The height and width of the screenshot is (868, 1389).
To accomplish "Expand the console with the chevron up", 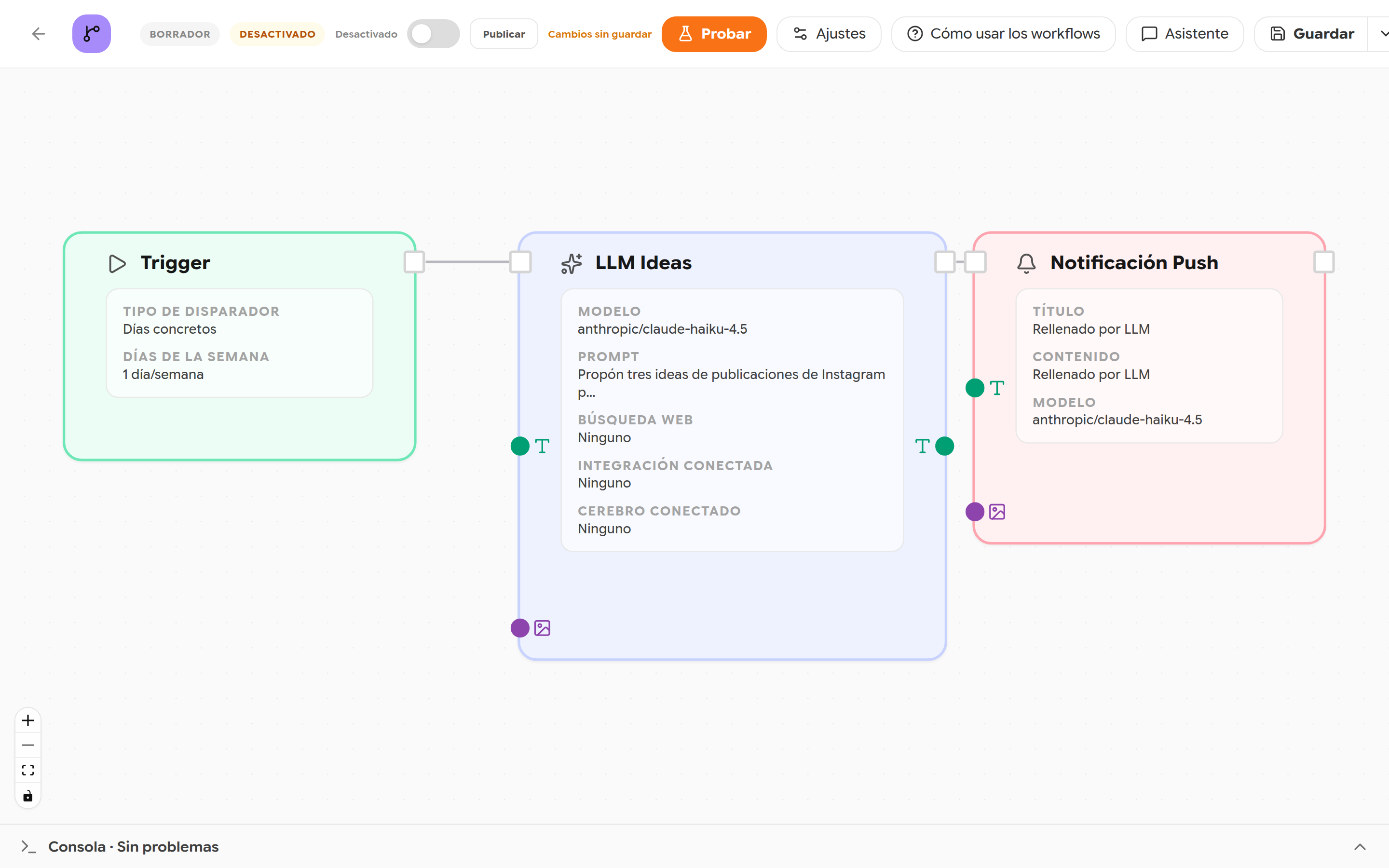I will pos(1360,847).
